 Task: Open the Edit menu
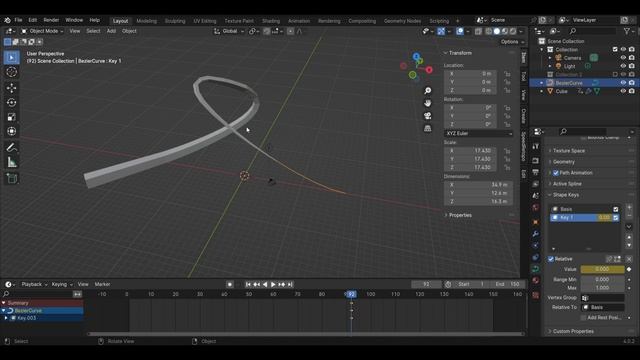point(33,20)
